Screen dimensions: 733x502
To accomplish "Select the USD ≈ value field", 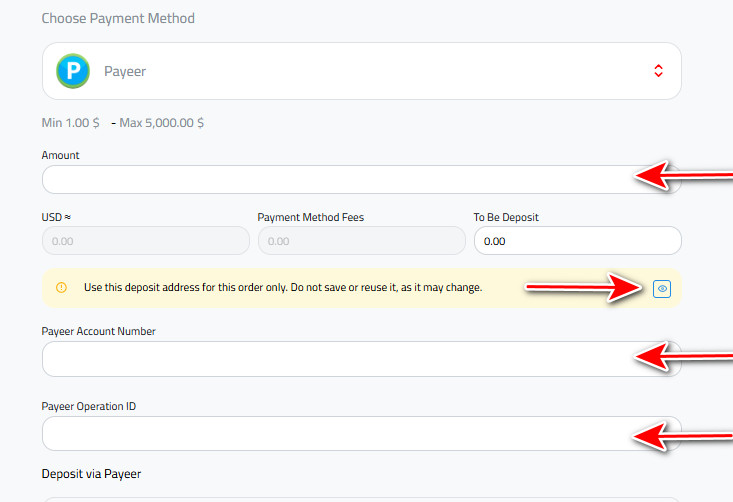I will [146, 241].
